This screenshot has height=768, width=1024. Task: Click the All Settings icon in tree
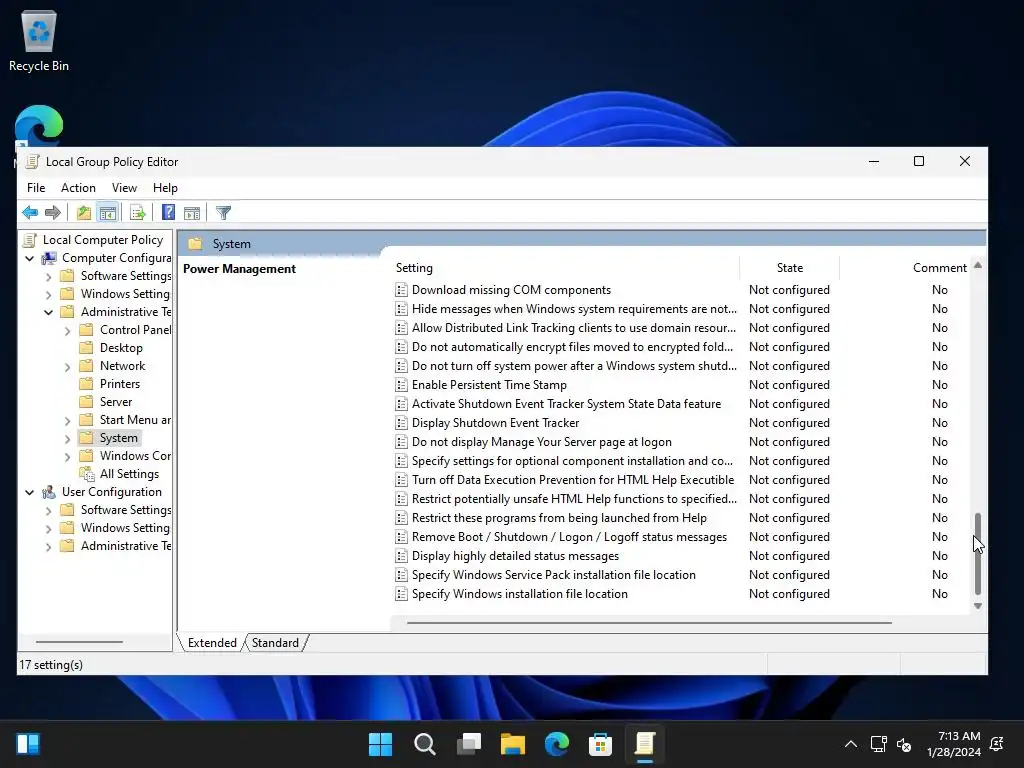[x=87, y=473]
